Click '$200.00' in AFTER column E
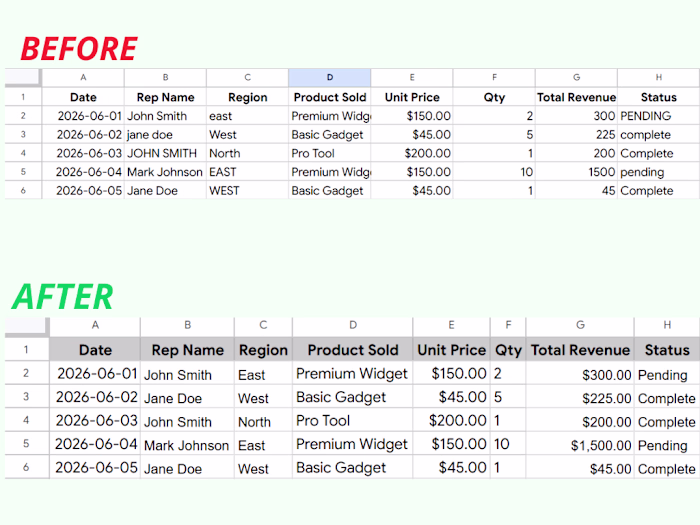Image resolution: width=700 pixels, height=525 pixels. click(x=451, y=420)
